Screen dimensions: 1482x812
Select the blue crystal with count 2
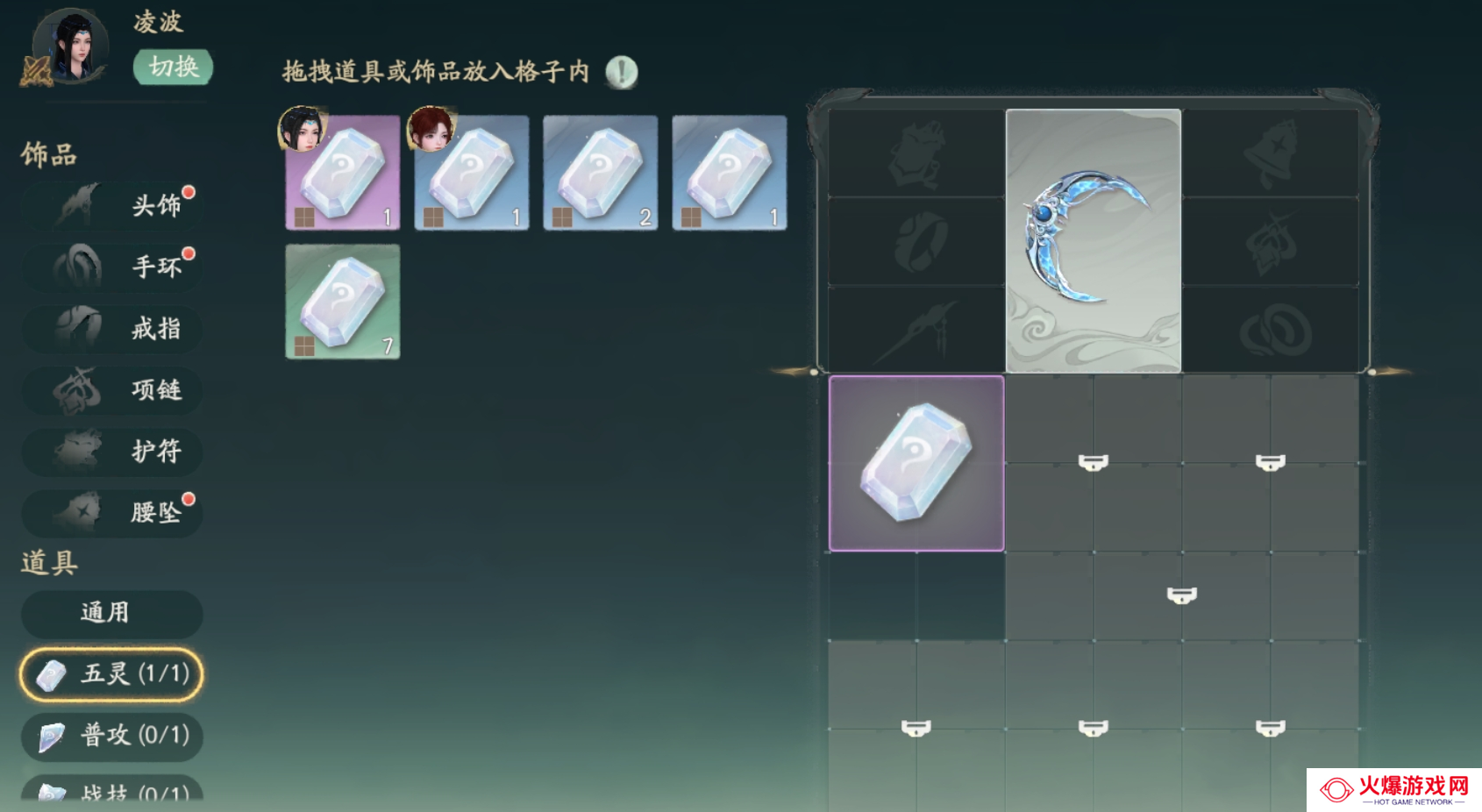pyautogui.click(x=601, y=173)
